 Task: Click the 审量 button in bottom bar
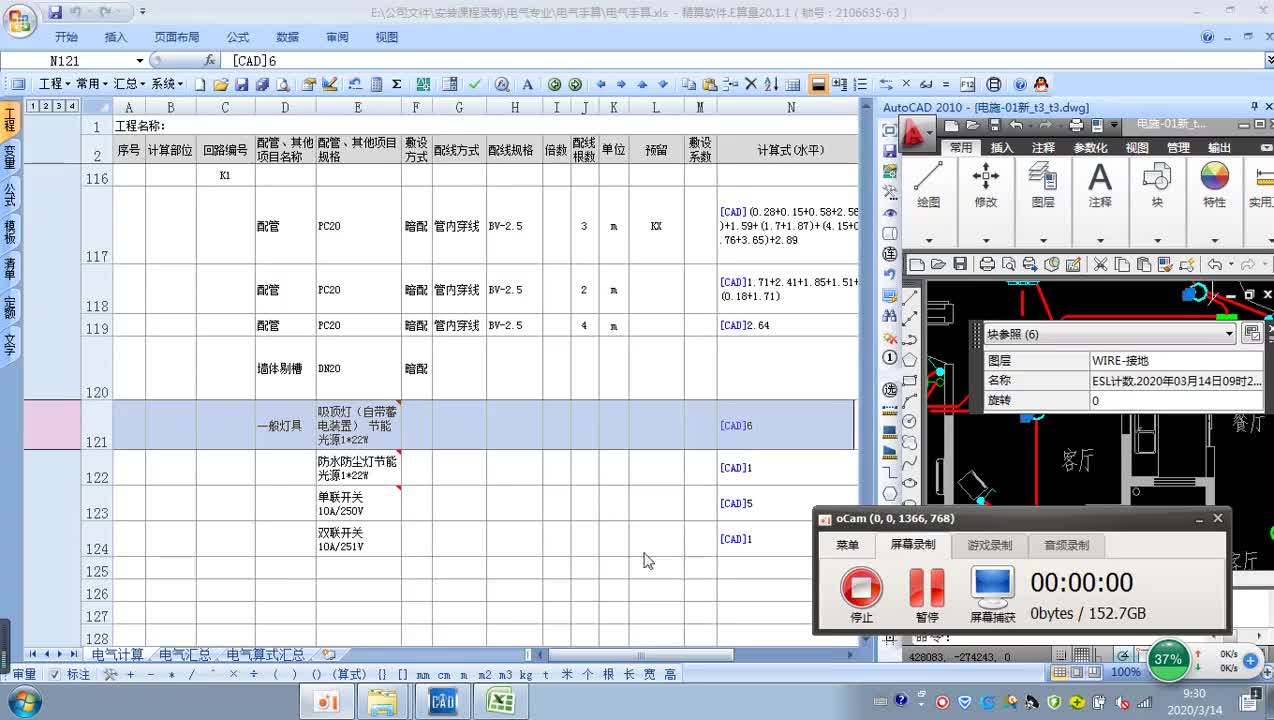[24, 674]
